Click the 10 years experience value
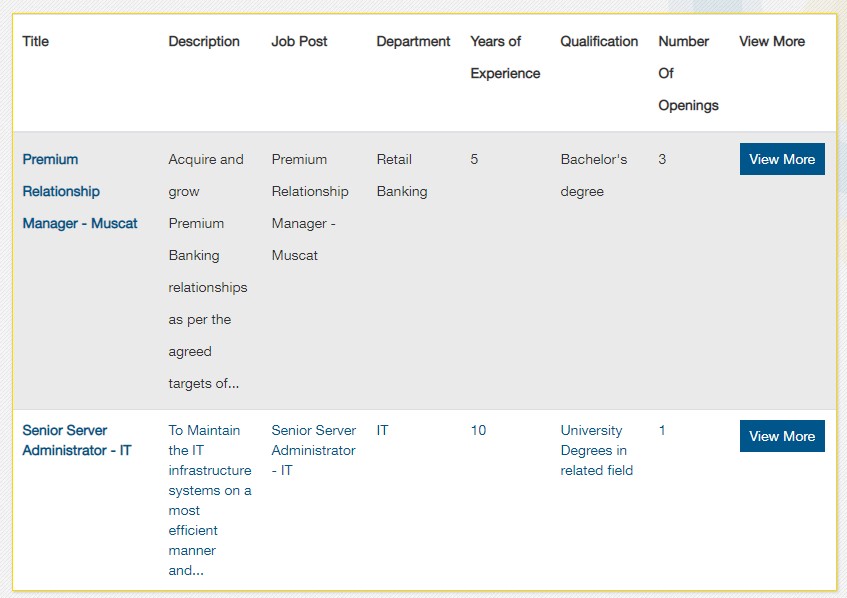This screenshot has height=598, width=847. pyautogui.click(x=478, y=431)
